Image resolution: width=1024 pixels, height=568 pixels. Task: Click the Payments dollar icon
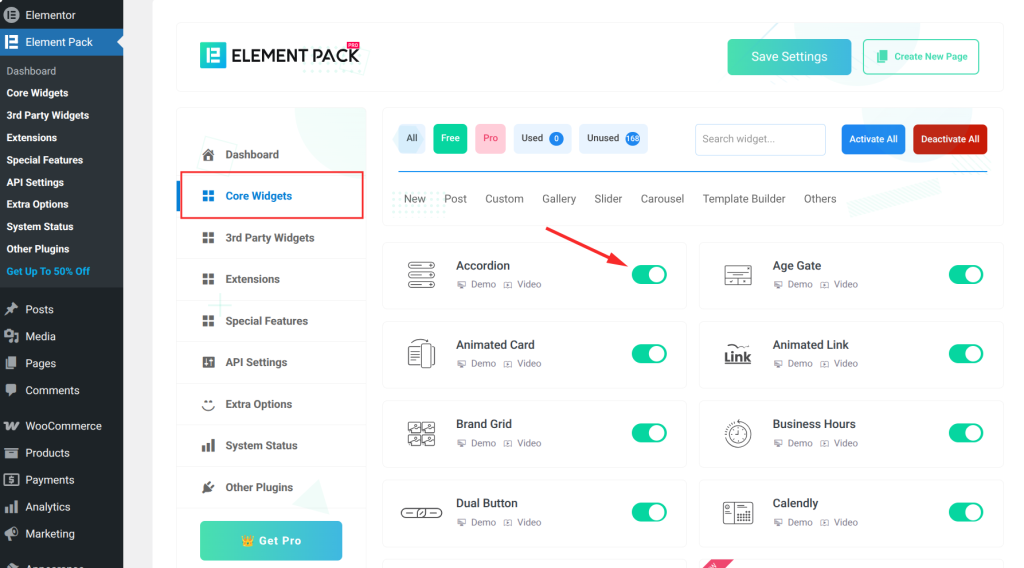click(11, 480)
